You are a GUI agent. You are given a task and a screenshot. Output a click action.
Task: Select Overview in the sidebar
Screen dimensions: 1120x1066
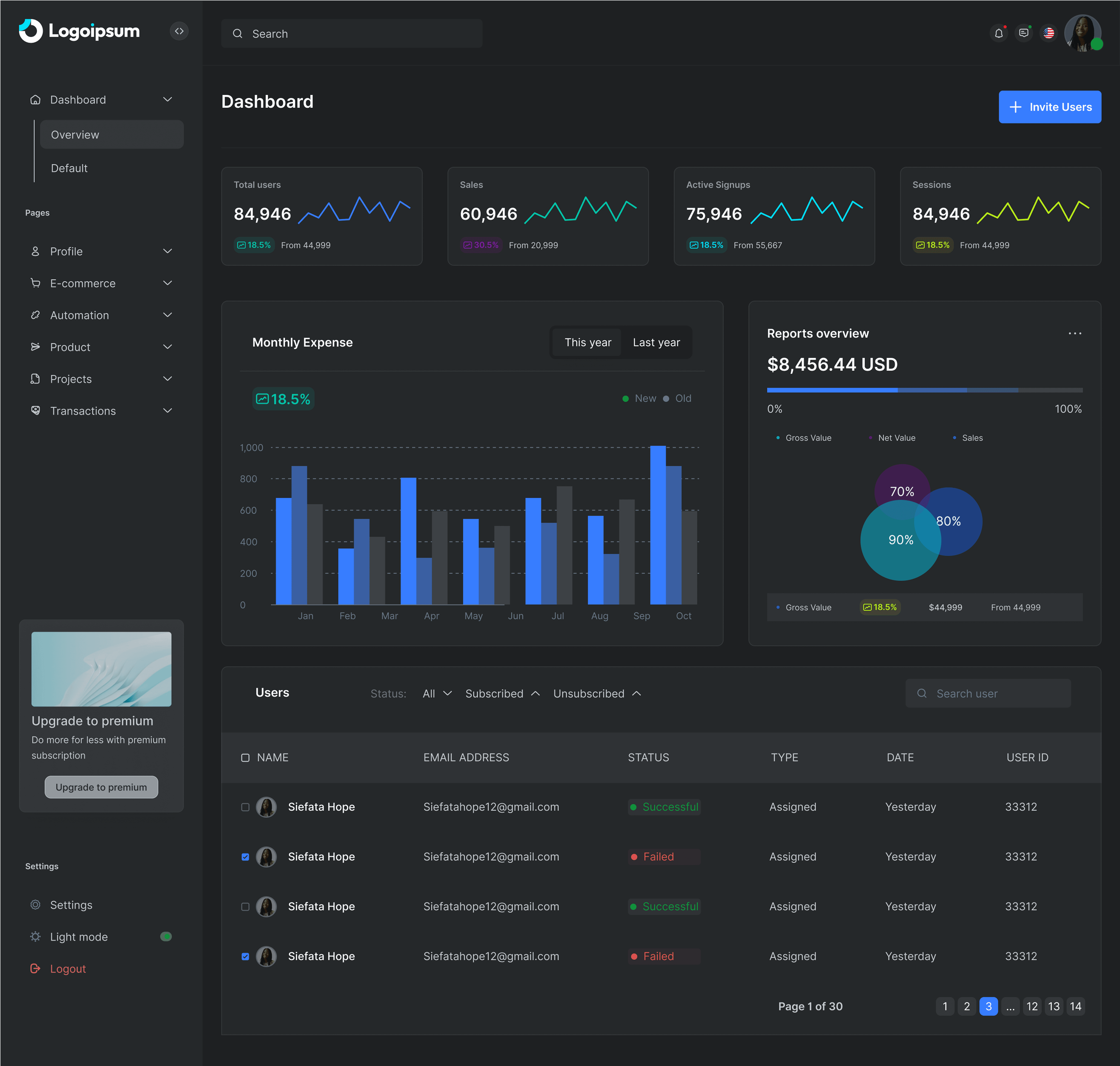click(112, 135)
